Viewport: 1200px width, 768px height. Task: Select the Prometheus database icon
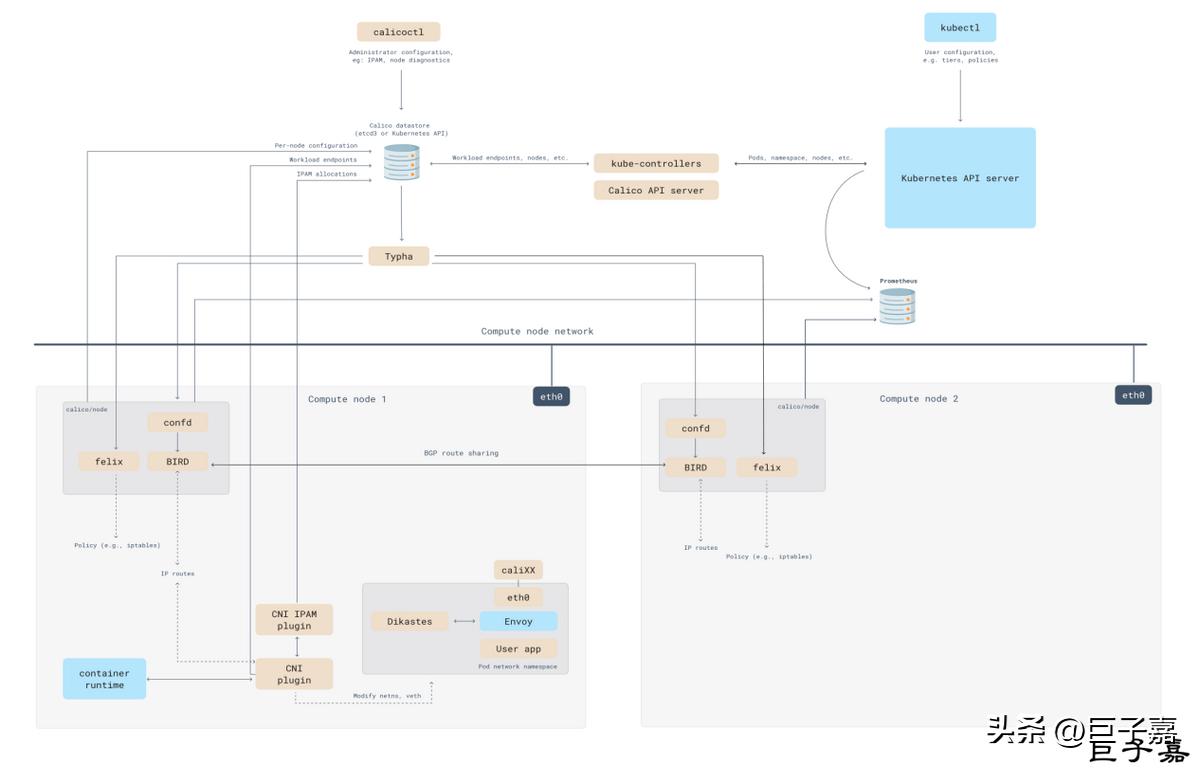coord(897,306)
